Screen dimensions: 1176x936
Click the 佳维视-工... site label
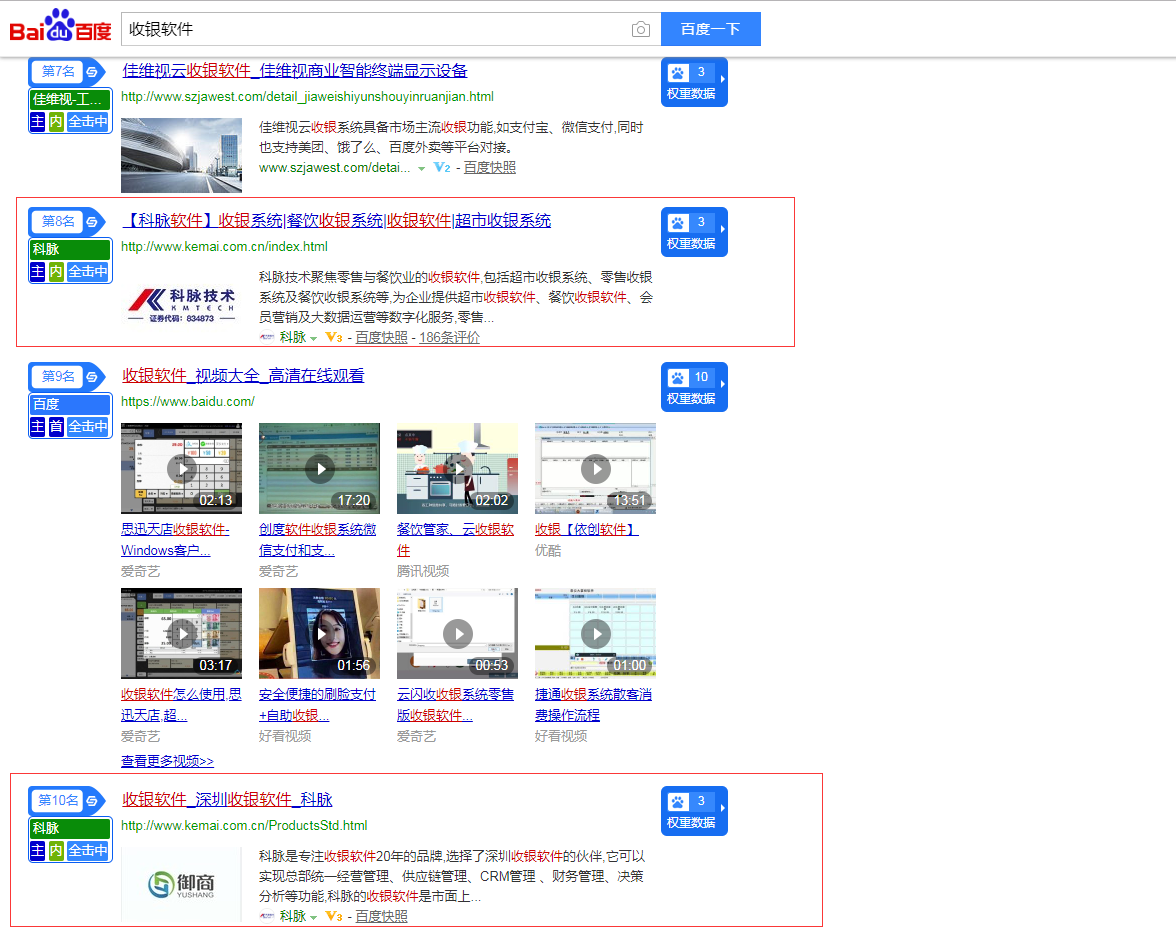click(70, 99)
